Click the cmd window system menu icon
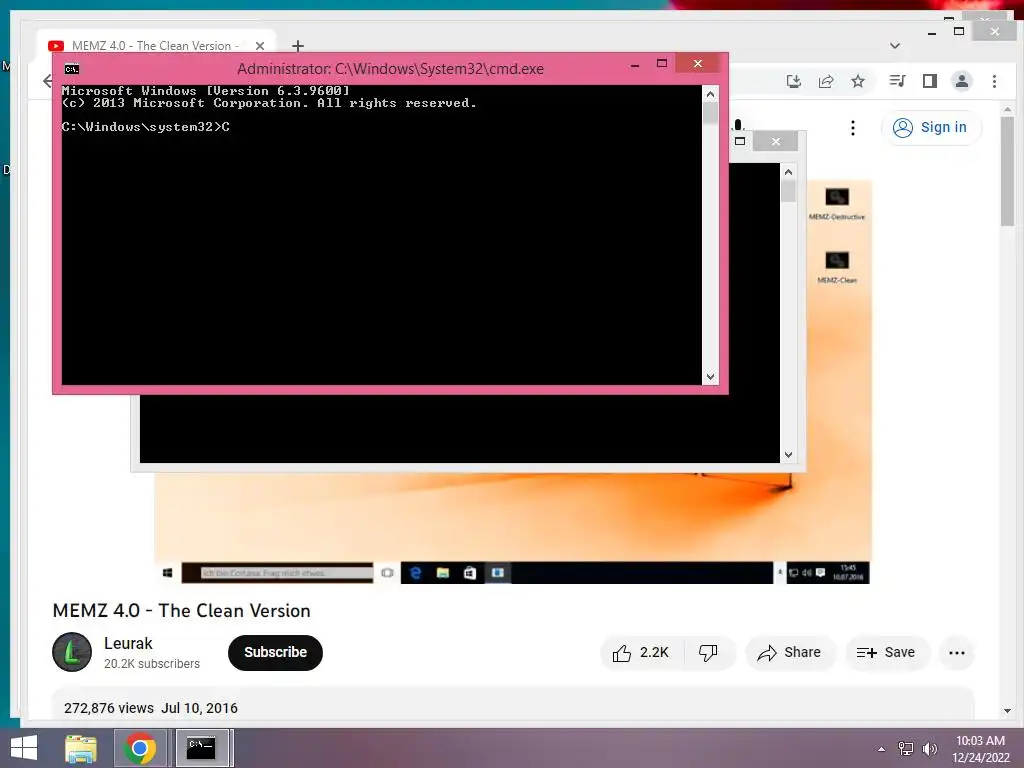This screenshot has height=768, width=1024. 72,69
